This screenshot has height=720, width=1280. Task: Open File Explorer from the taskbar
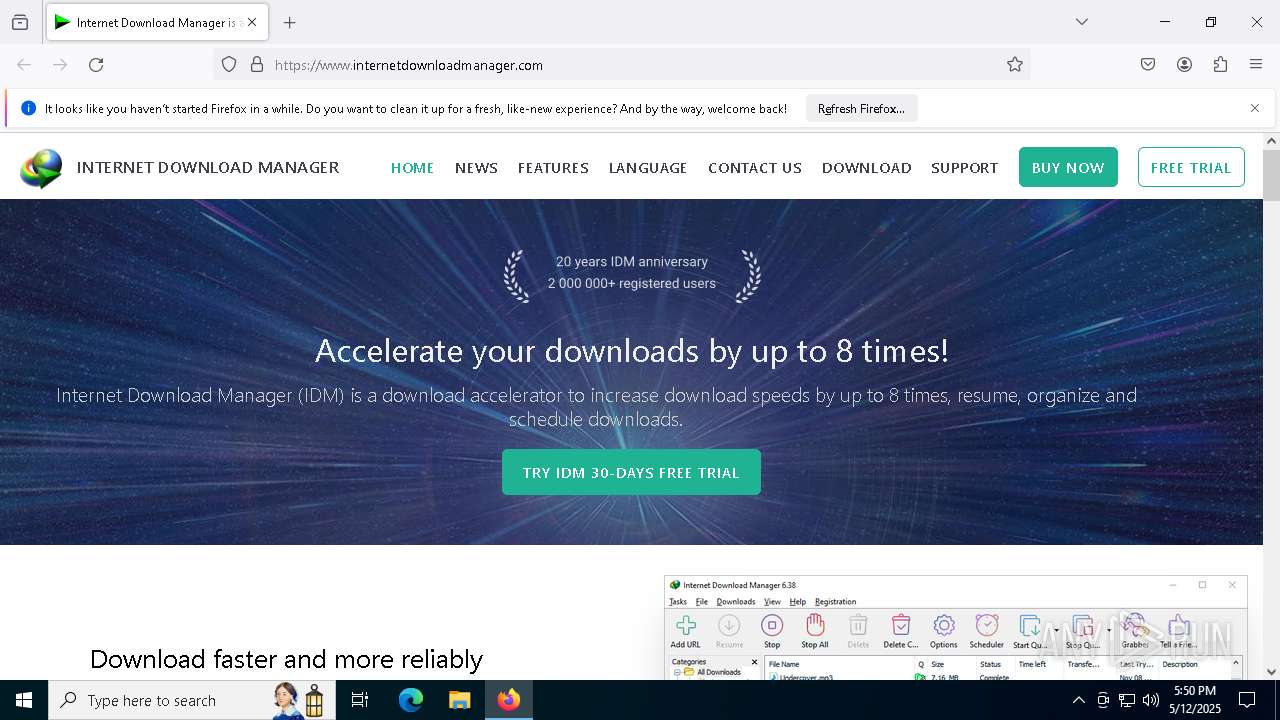459,700
